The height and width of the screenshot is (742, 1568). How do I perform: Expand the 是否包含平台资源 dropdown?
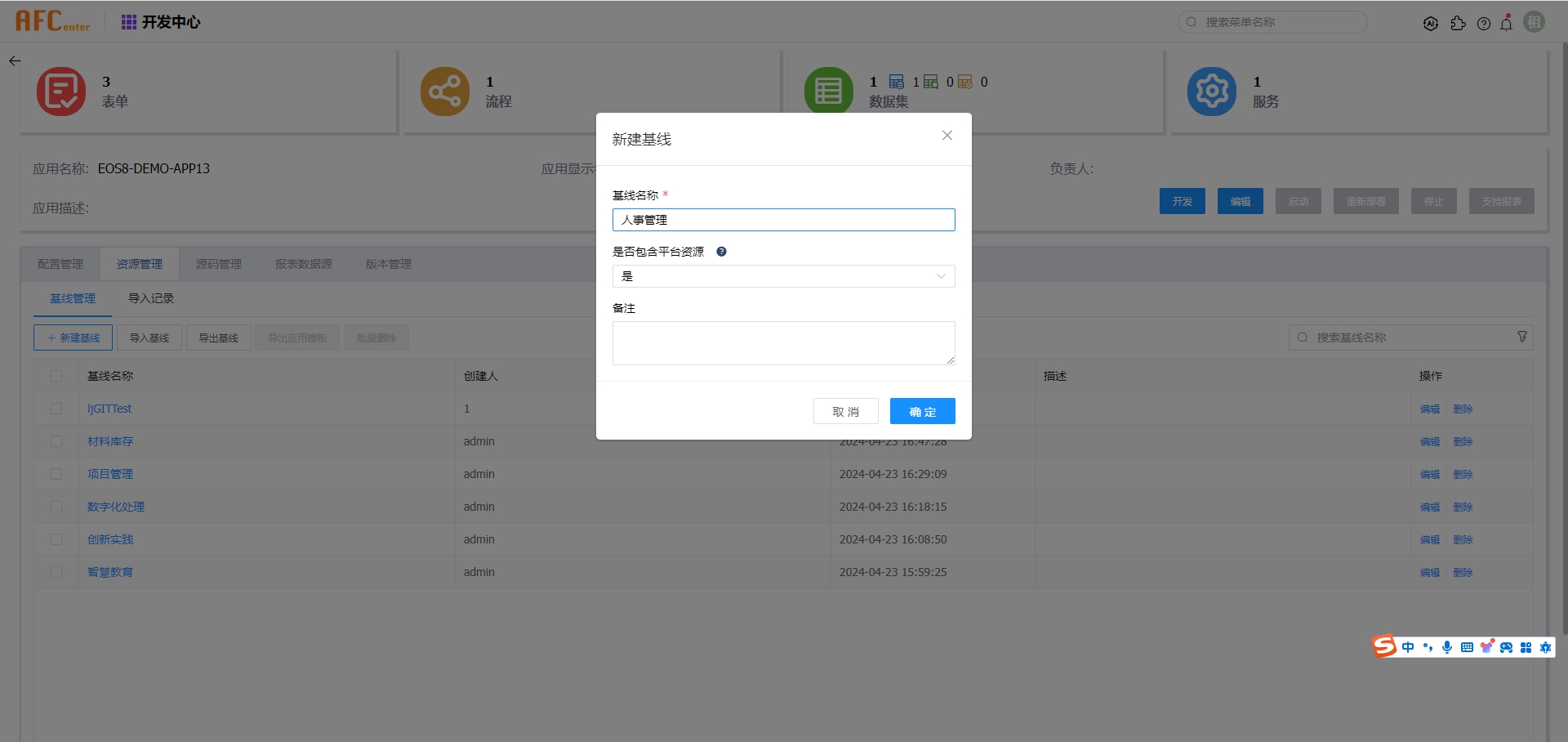(x=783, y=276)
